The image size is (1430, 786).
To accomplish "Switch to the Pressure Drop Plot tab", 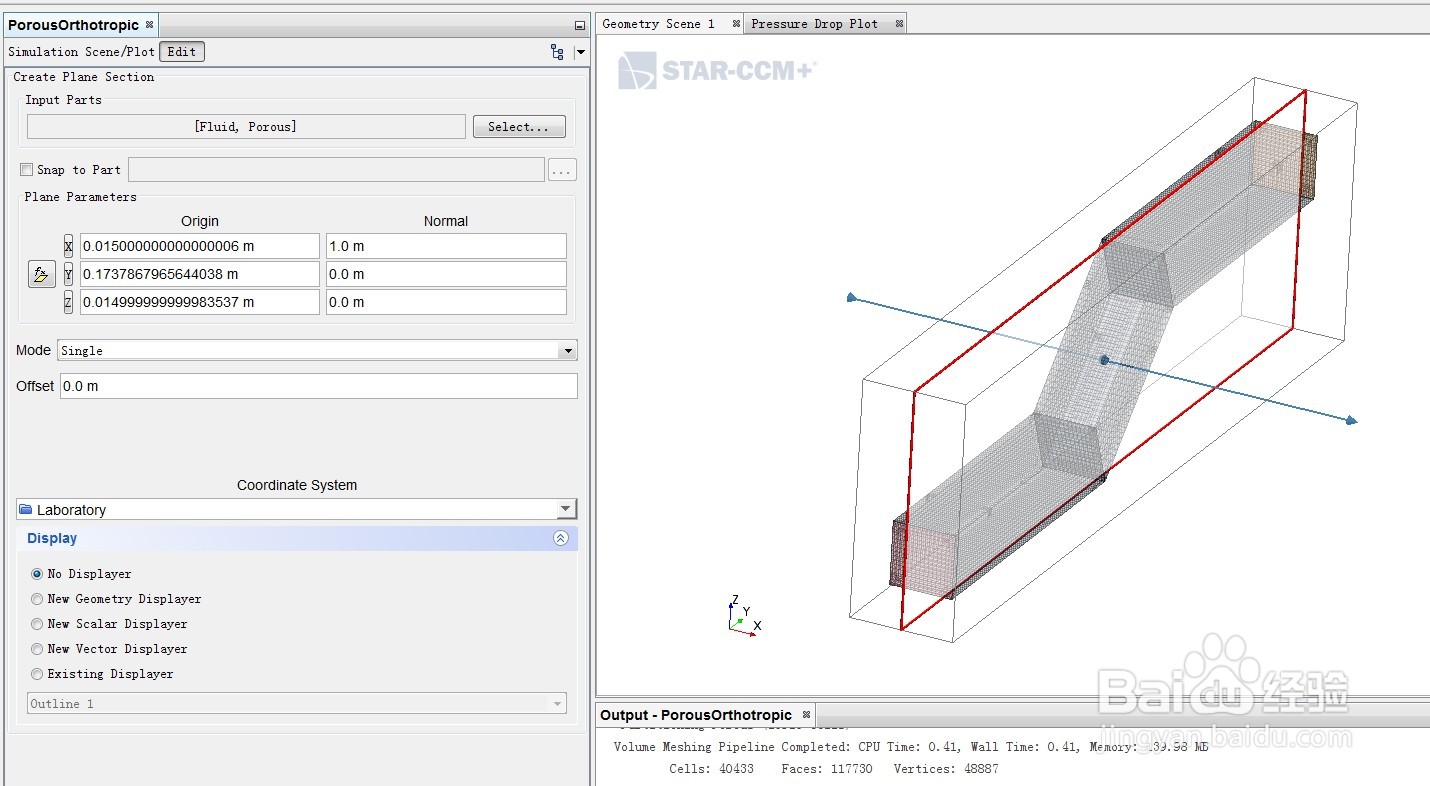I will point(814,24).
